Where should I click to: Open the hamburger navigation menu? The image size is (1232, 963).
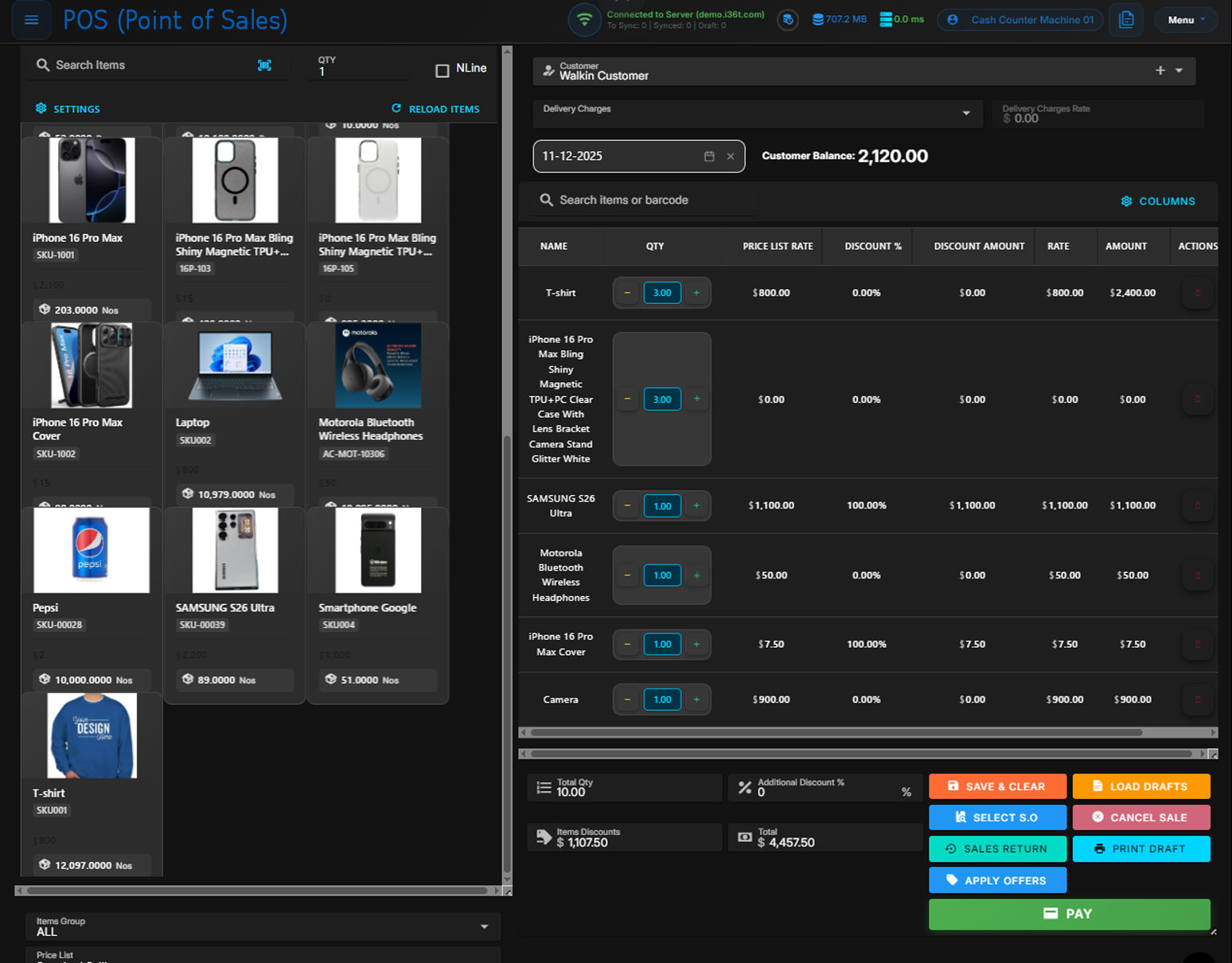click(32, 20)
